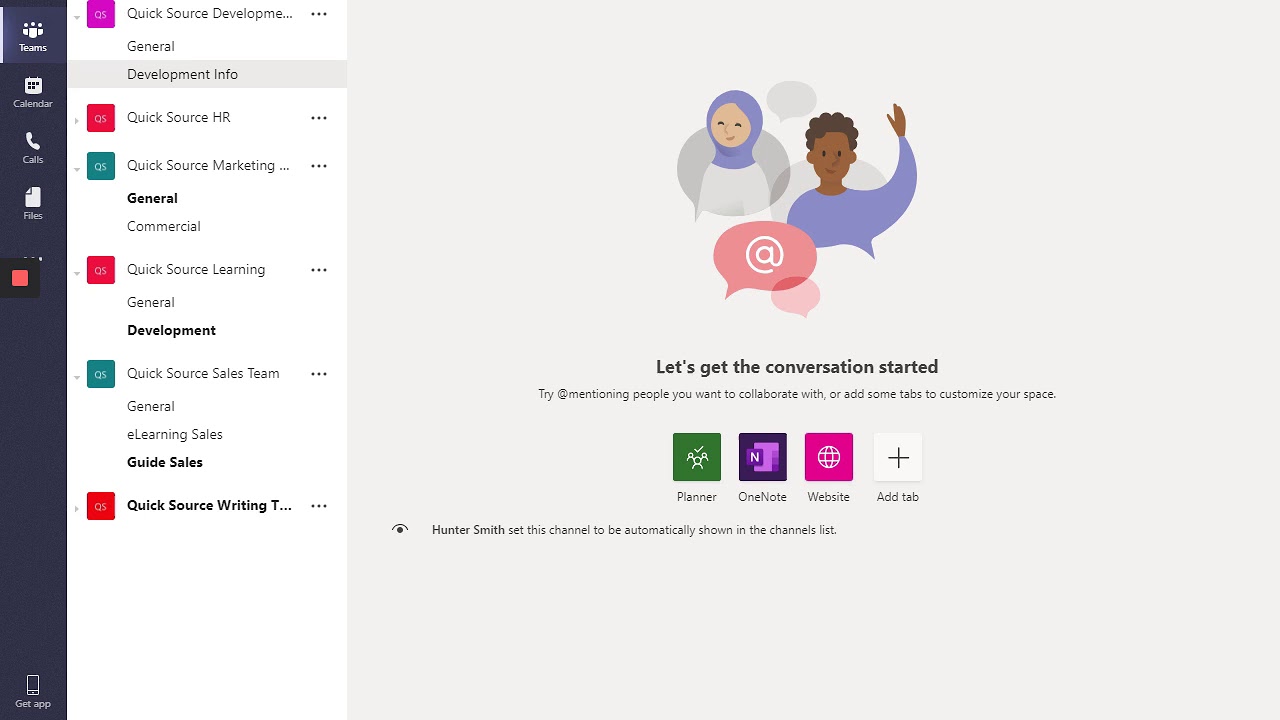This screenshot has height=720, width=1280.
Task: Open more options for Quick Source Learning
Action: click(x=319, y=270)
